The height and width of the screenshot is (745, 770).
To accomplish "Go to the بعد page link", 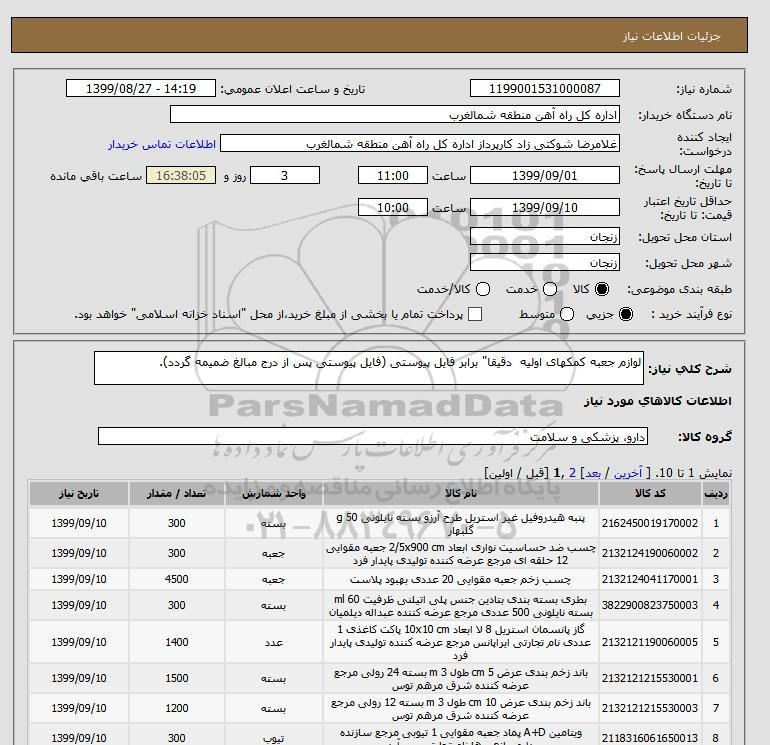I will (x=593, y=473).
